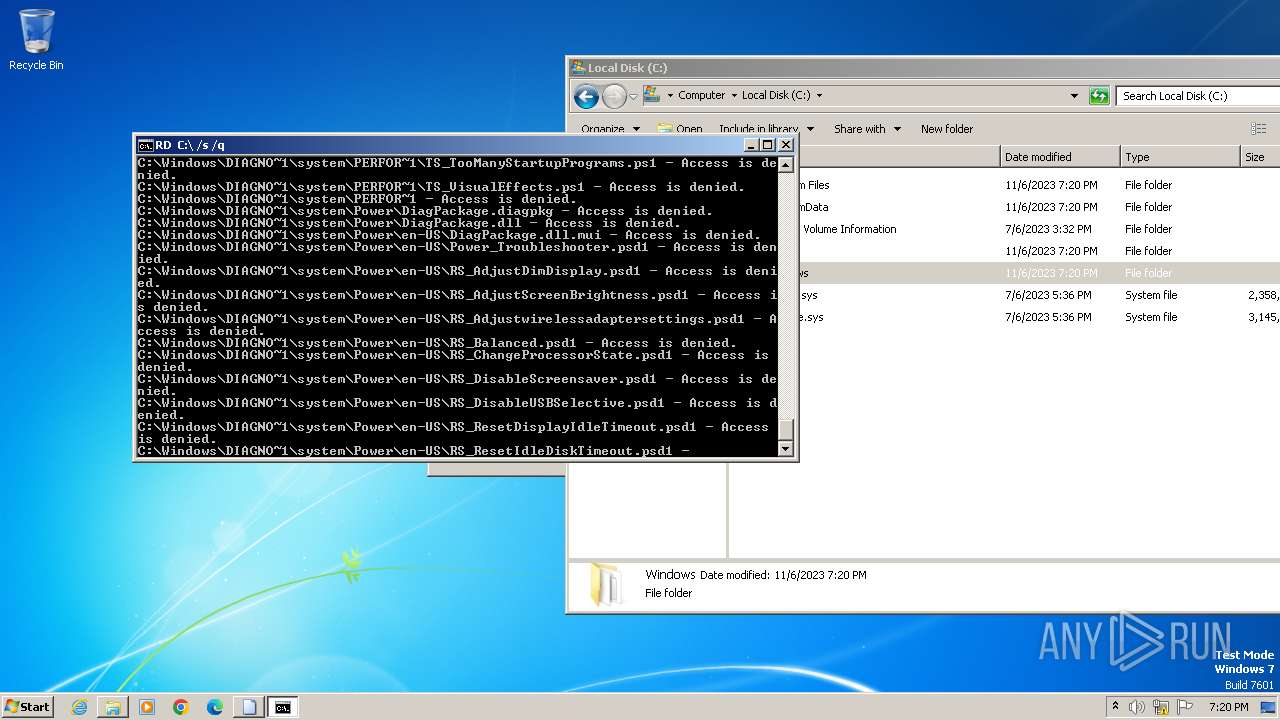
Task: Open the Start menu
Action: coord(28,707)
